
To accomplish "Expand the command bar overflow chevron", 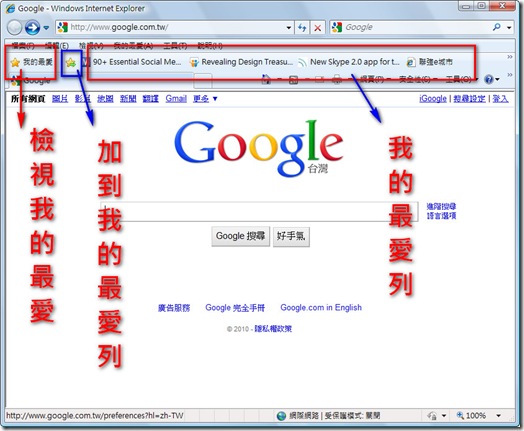I will pyautogui.click(x=510, y=75).
